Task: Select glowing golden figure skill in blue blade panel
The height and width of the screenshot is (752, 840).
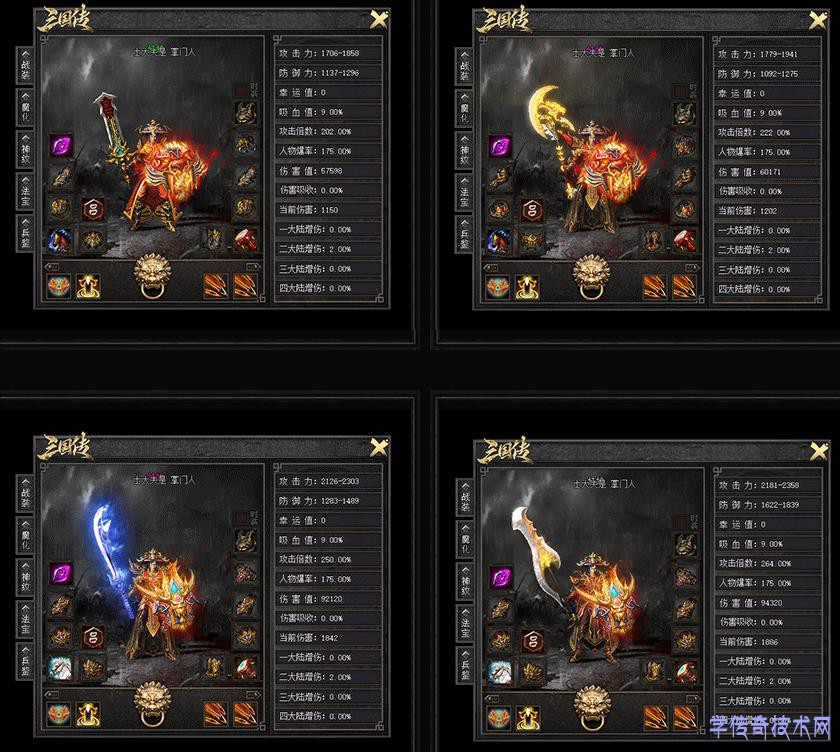Action: 88,714
